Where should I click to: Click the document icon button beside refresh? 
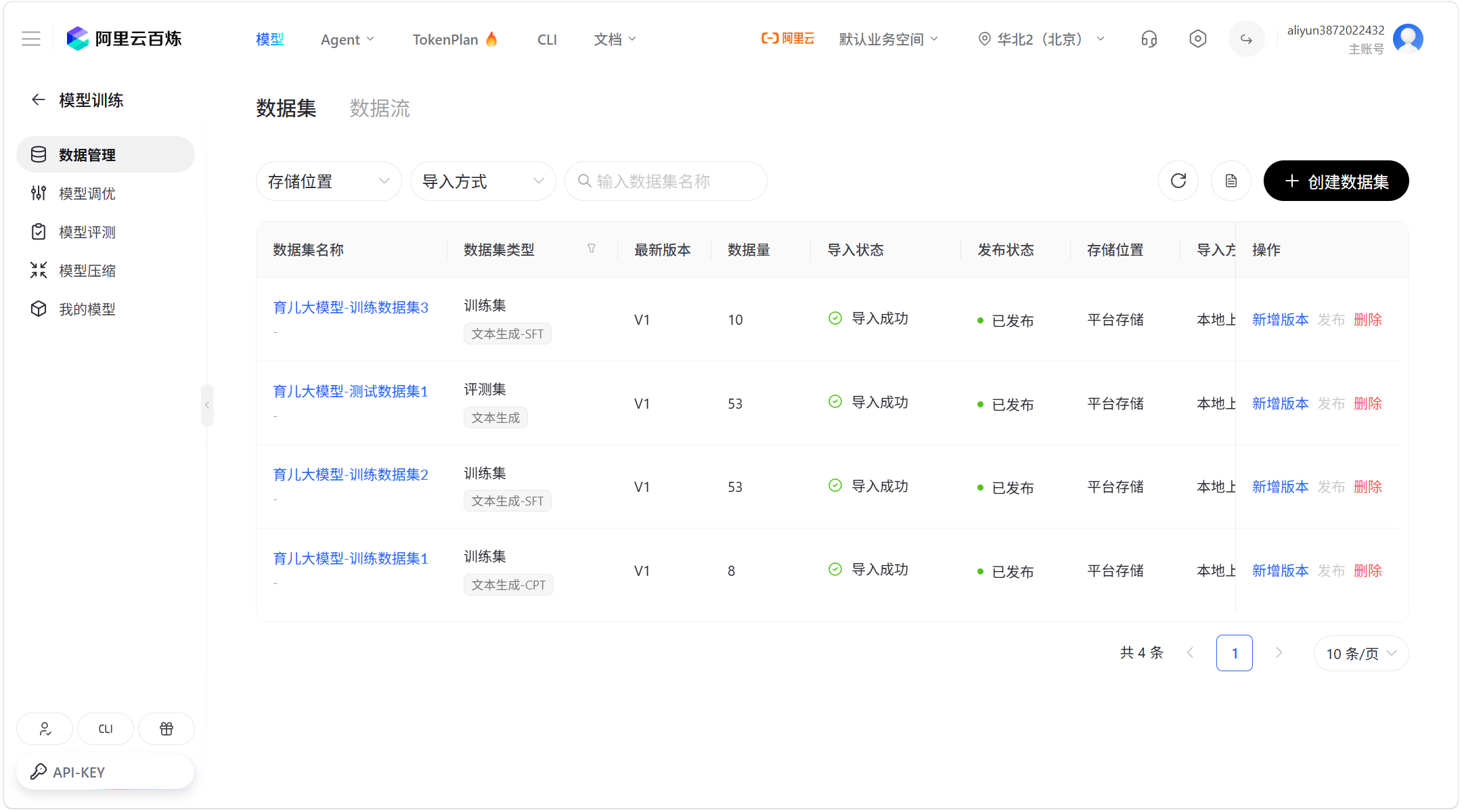click(1231, 181)
